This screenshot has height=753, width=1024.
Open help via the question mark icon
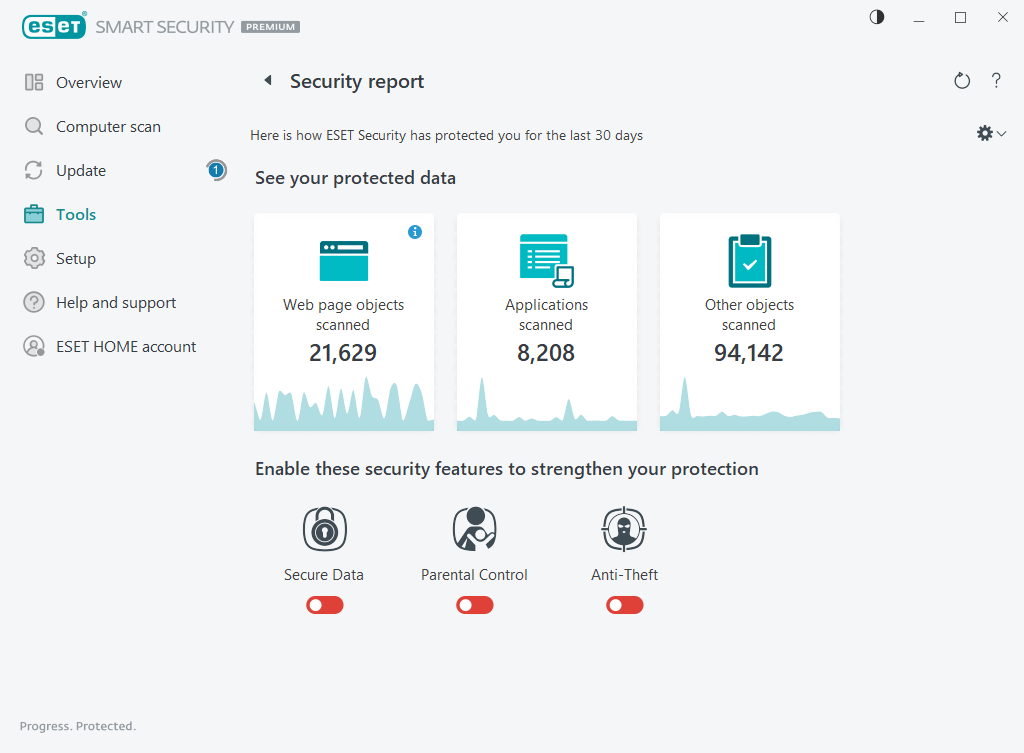tap(996, 80)
